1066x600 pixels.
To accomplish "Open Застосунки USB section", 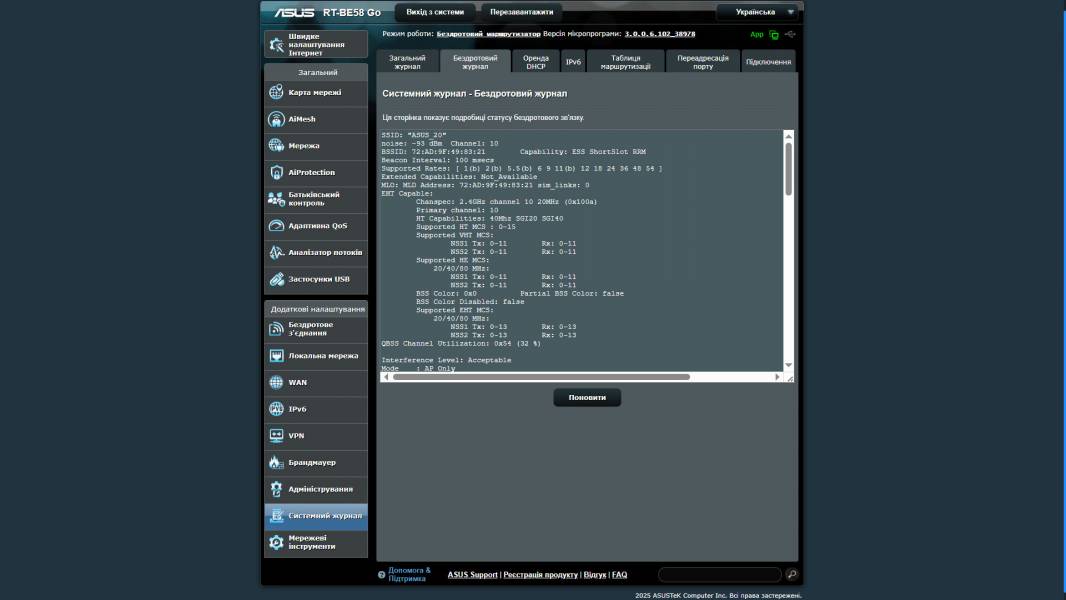I will tap(318, 279).
